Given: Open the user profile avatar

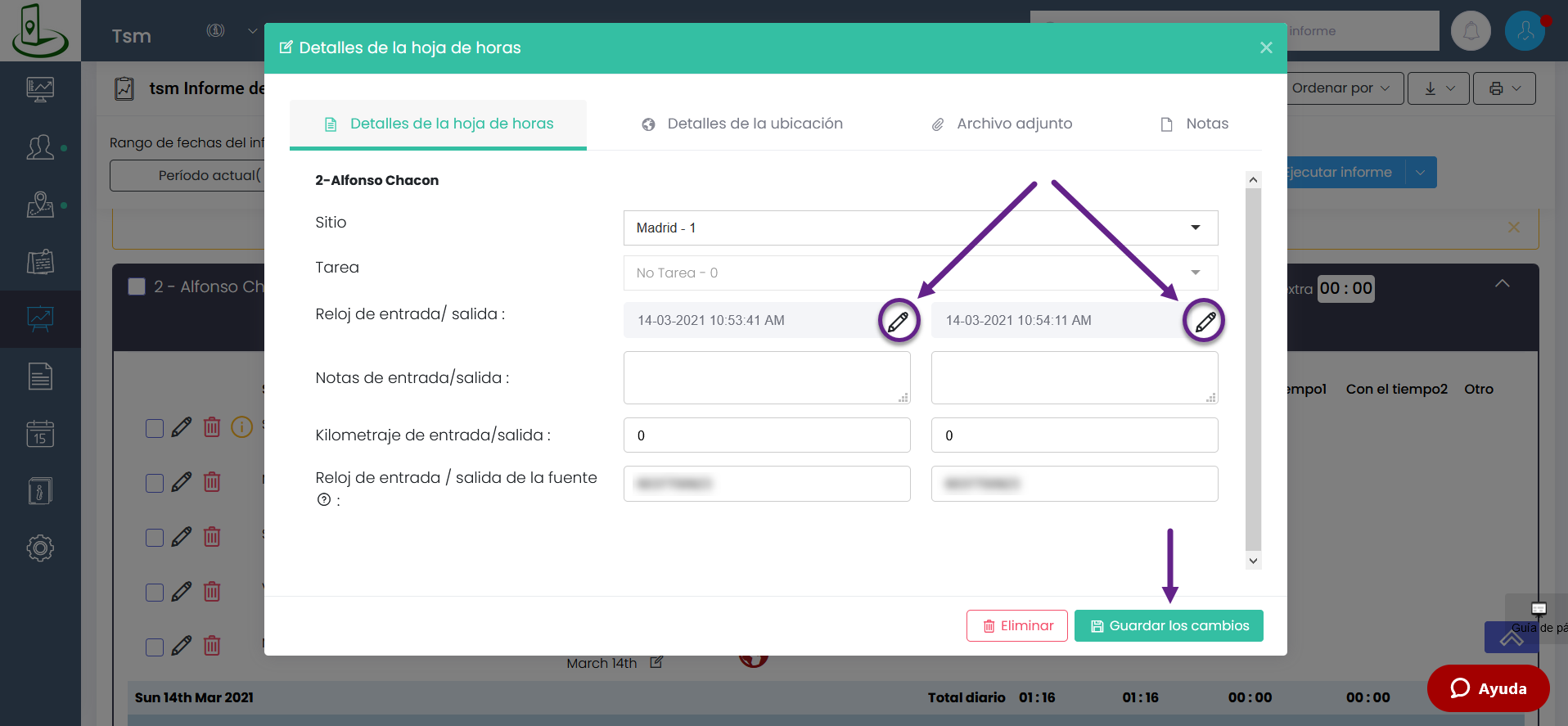Looking at the screenshot, I should 1525,31.
